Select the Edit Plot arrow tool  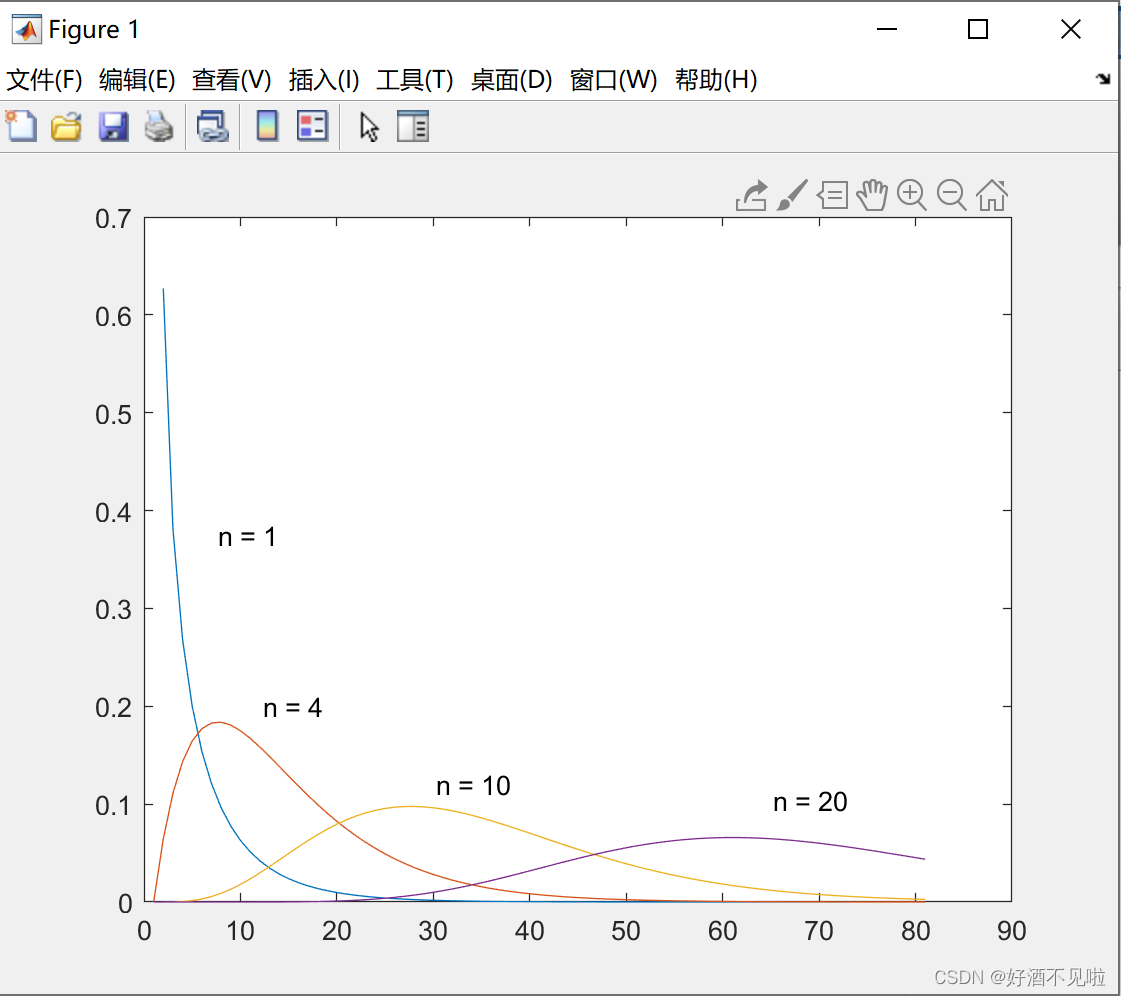(368, 126)
